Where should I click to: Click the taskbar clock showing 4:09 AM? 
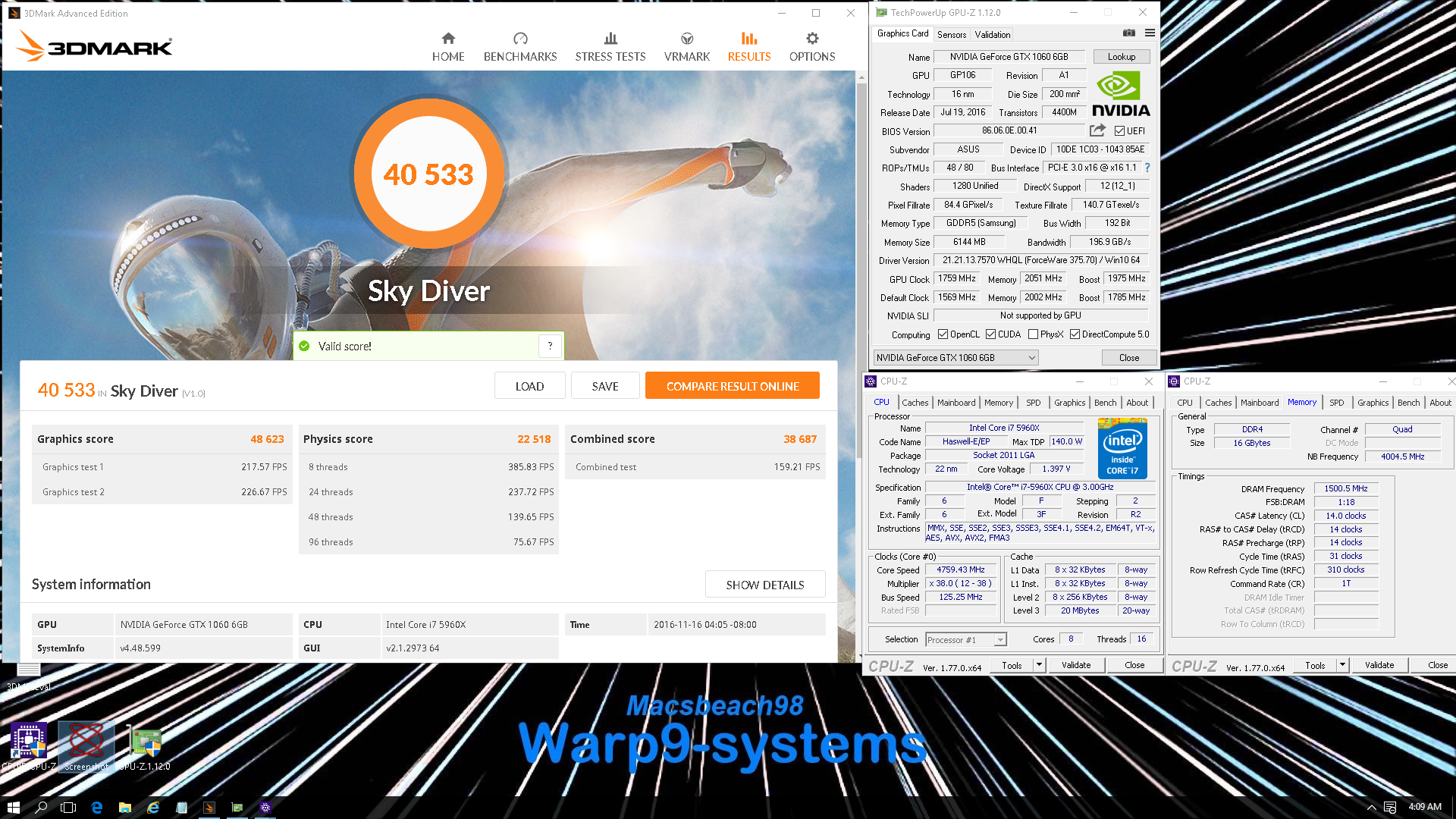[1425, 807]
